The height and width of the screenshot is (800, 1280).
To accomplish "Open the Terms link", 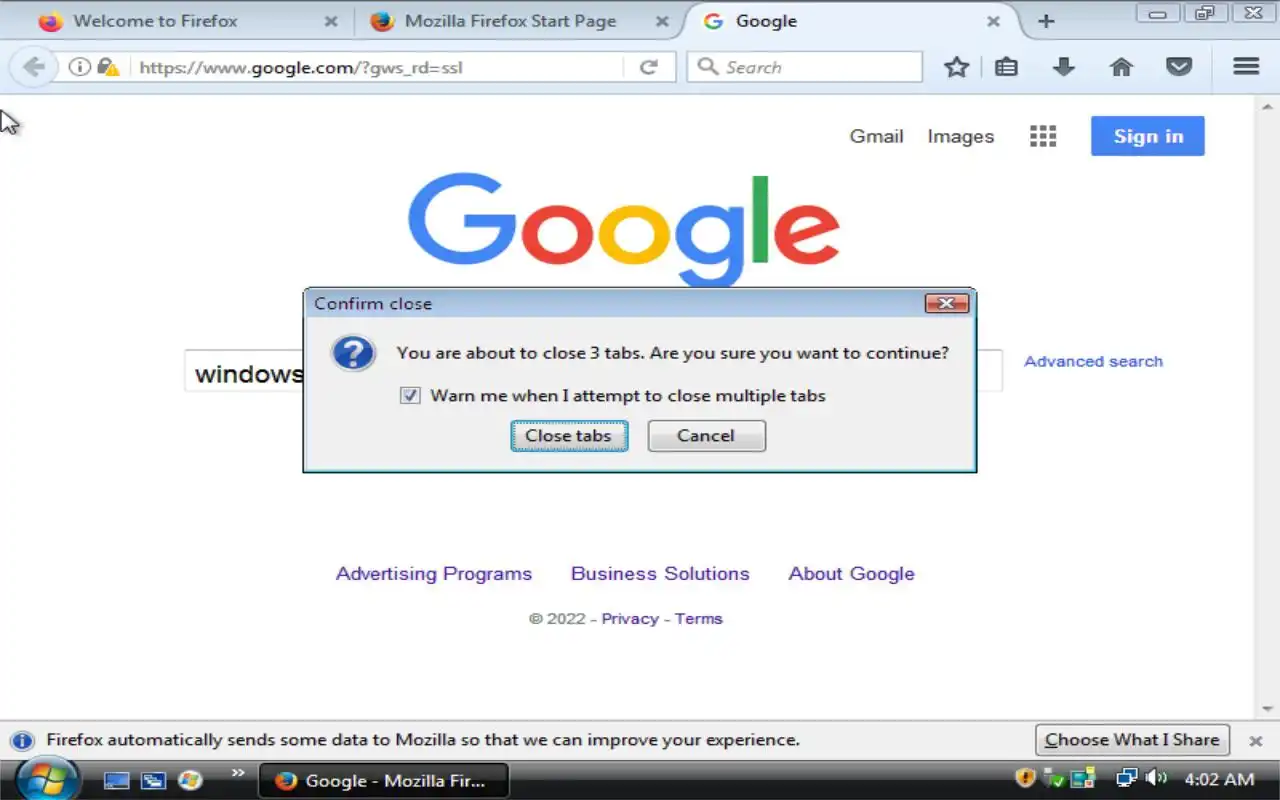I will [x=698, y=618].
